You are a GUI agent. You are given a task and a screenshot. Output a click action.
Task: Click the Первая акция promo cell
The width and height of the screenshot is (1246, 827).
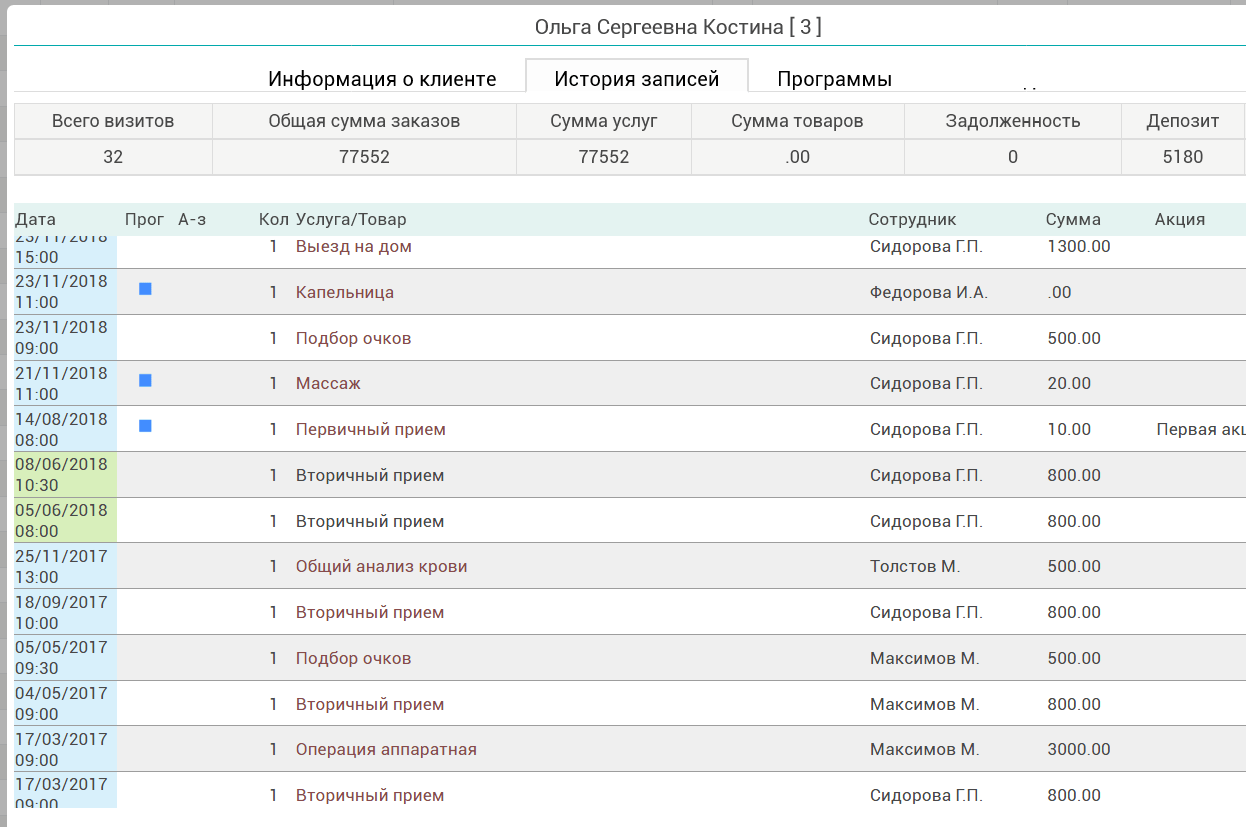pos(1200,429)
